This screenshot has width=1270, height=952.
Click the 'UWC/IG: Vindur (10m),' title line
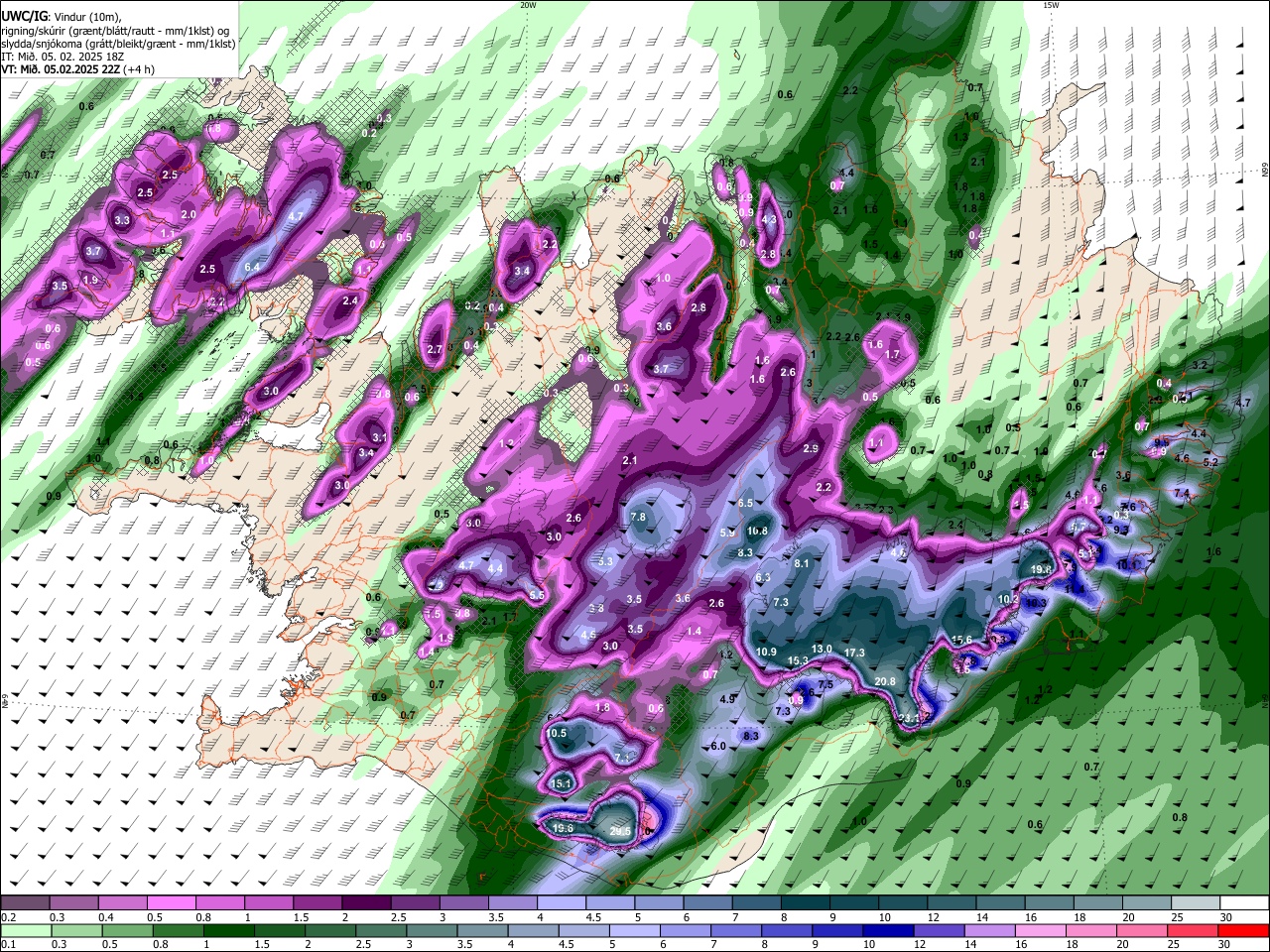point(63,17)
